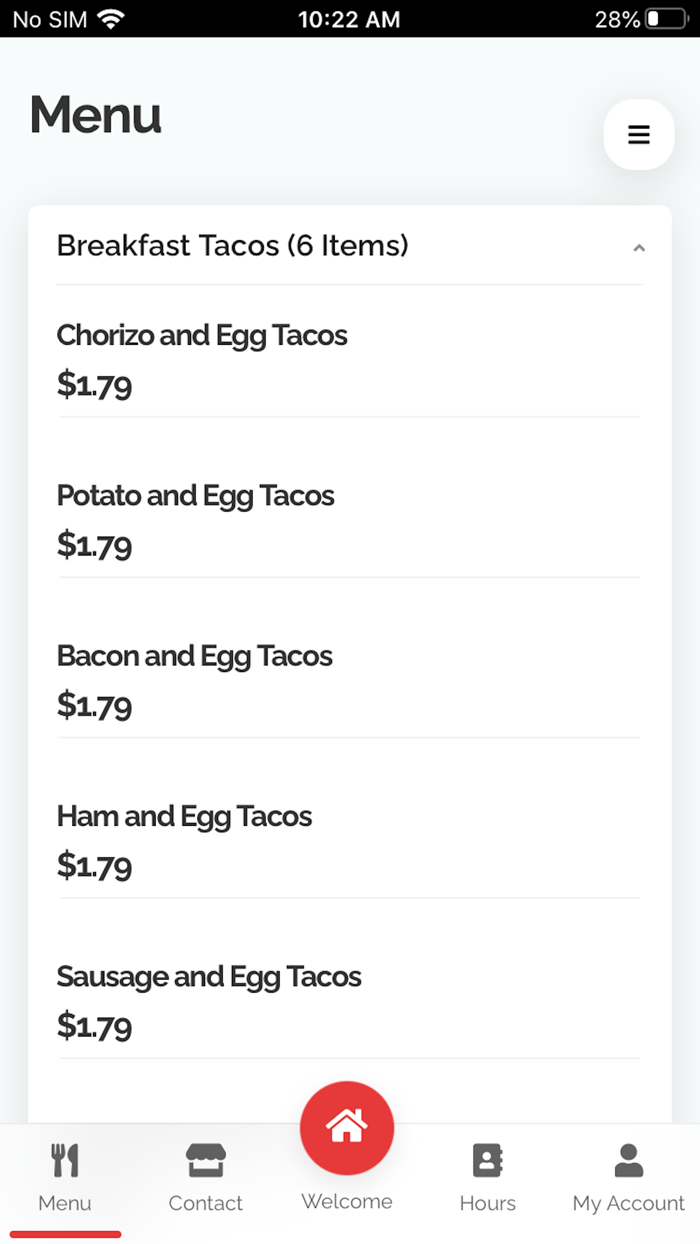The width and height of the screenshot is (700, 1244).
Task: Switch to the Hours tab label
Action: tap(488, 1203)
